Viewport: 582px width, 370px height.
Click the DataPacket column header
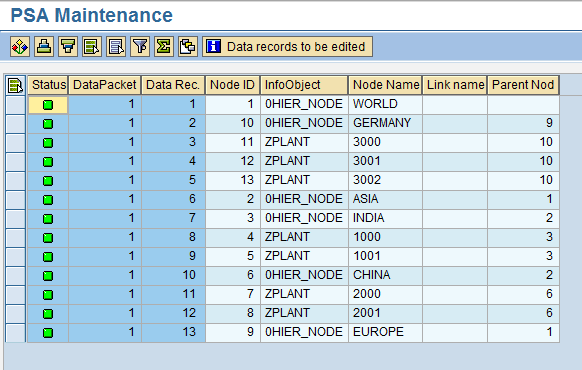[x=105, y=85]
